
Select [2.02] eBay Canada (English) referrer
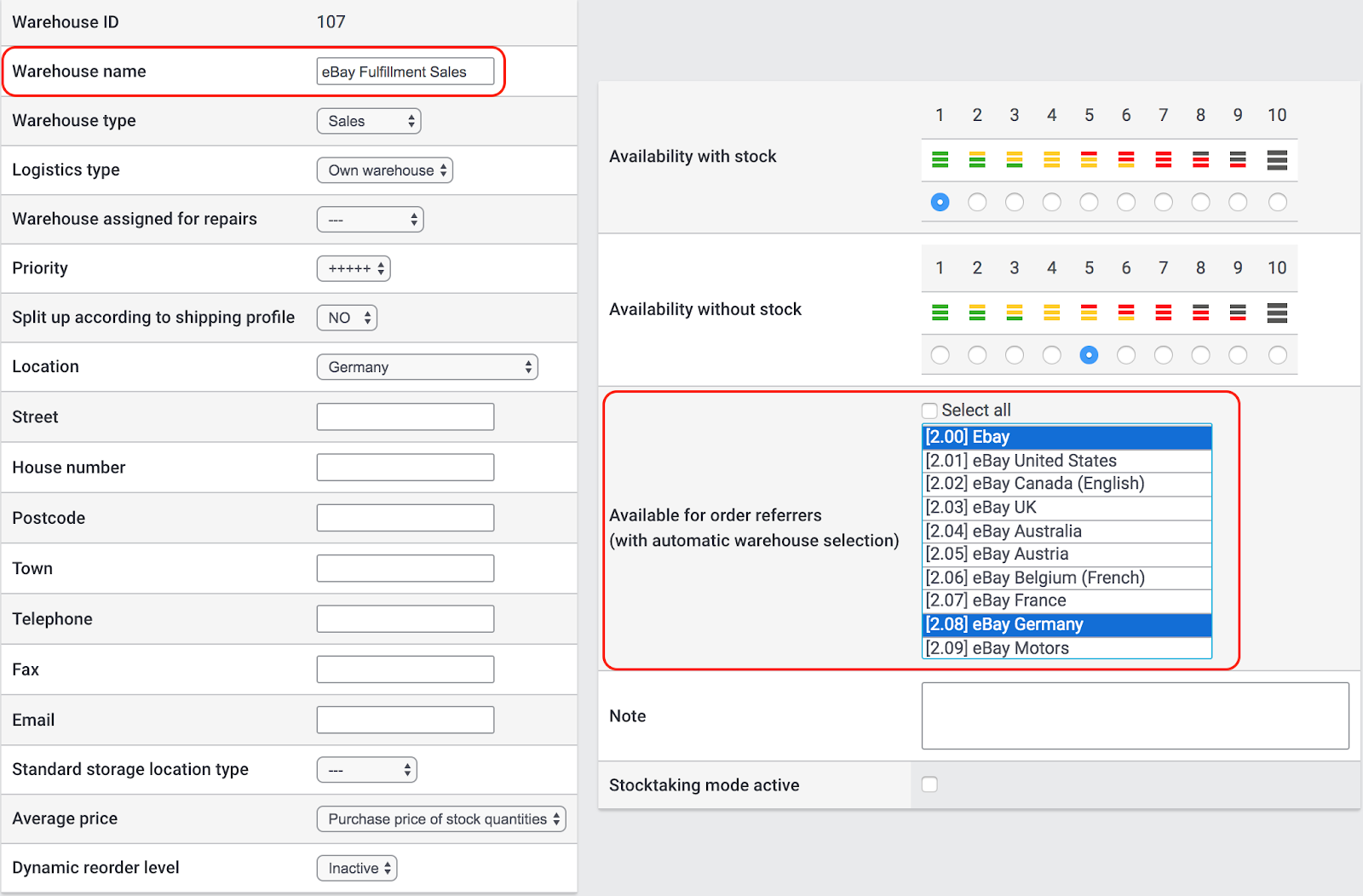click(1067, 484)
